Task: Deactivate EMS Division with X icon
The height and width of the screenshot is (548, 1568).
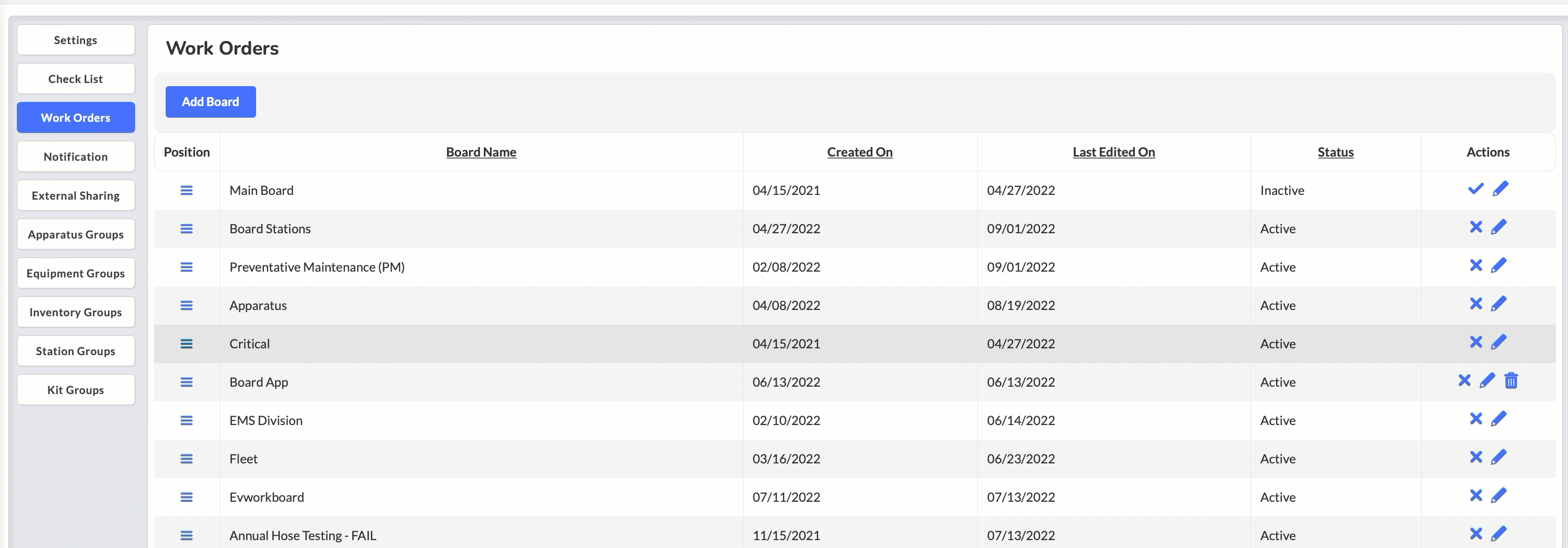Action: pyautogui.click(x=1475, y=418)
